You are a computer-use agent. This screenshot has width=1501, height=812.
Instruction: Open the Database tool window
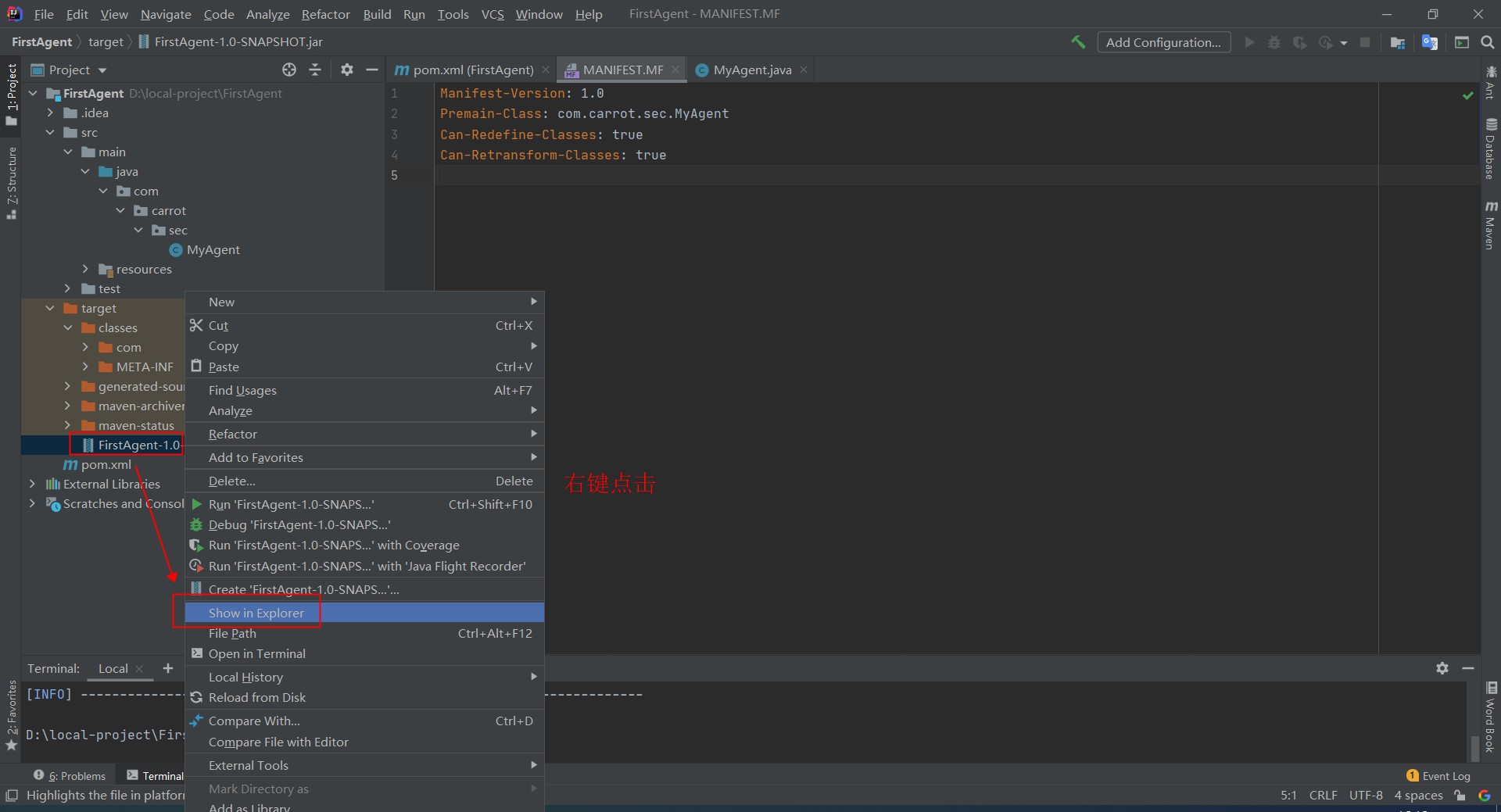1491,148
